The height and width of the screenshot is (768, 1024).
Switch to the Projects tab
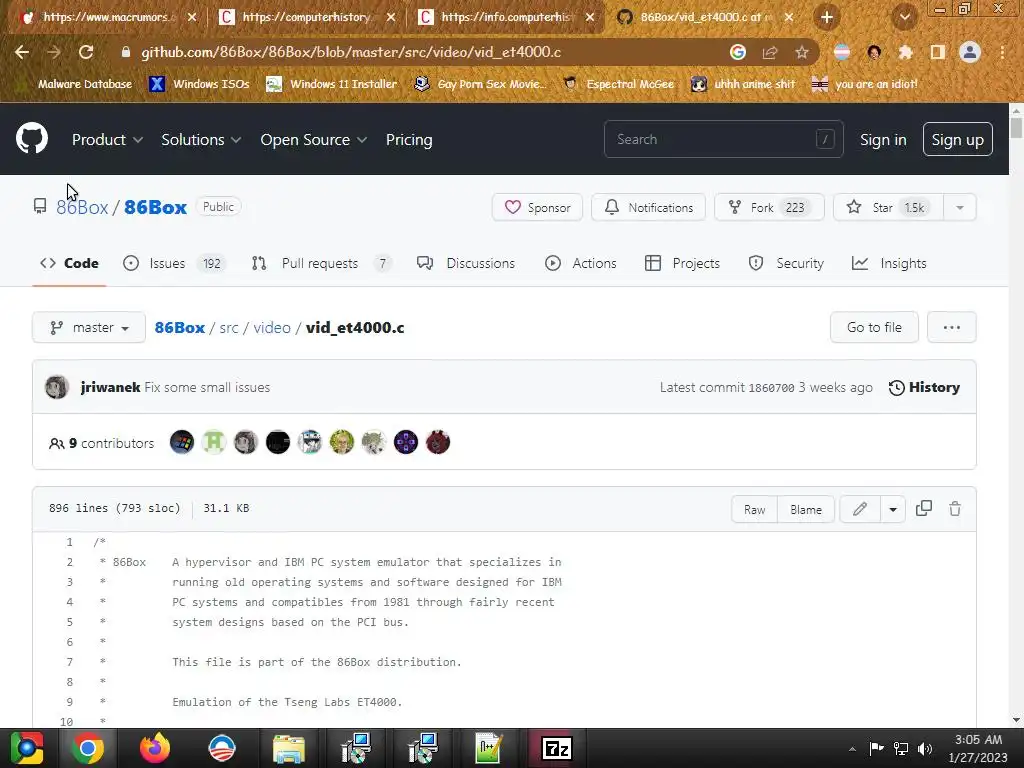point(682,263)
